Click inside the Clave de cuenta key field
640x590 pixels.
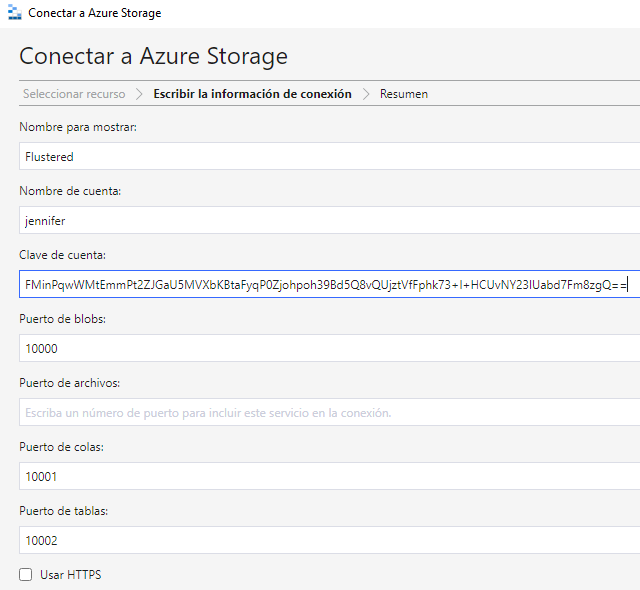(329, 284)
